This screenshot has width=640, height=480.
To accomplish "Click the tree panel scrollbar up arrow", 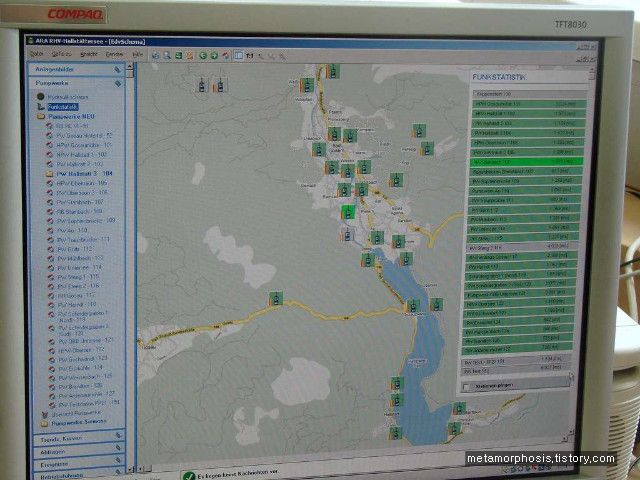I will coord(130,66).
